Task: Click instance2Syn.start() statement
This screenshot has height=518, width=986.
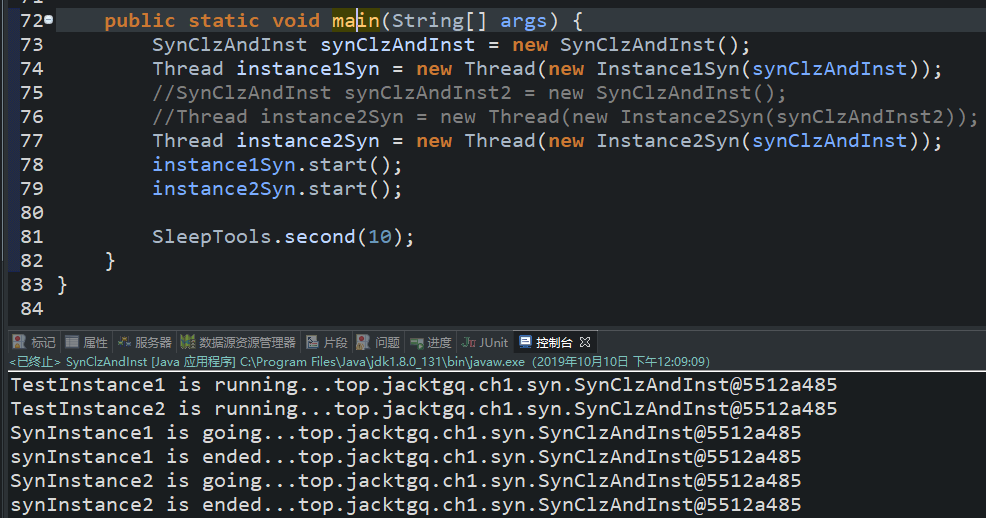Action: click(x=277, y=189)
